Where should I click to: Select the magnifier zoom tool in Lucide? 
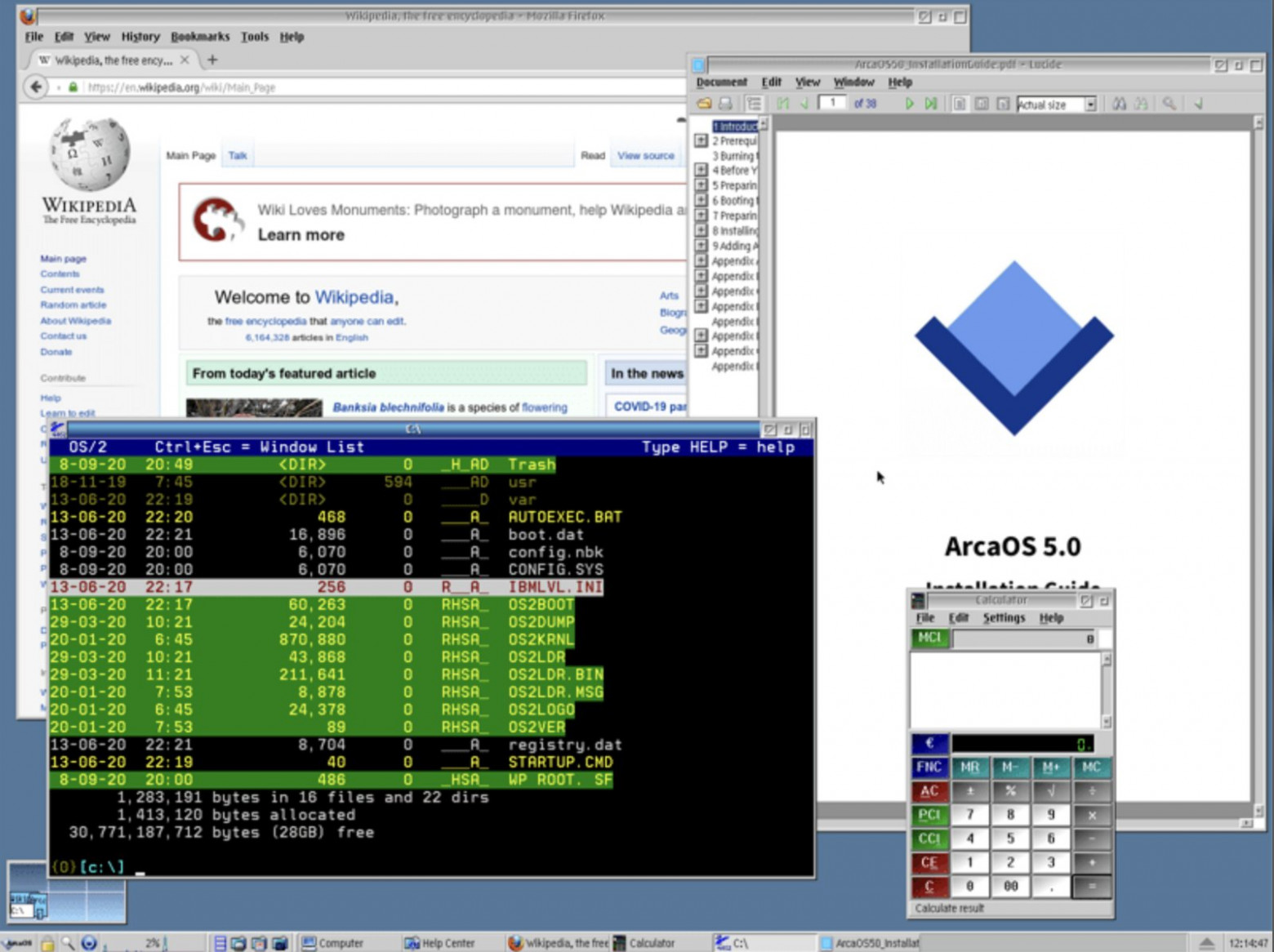[1169, 104]
